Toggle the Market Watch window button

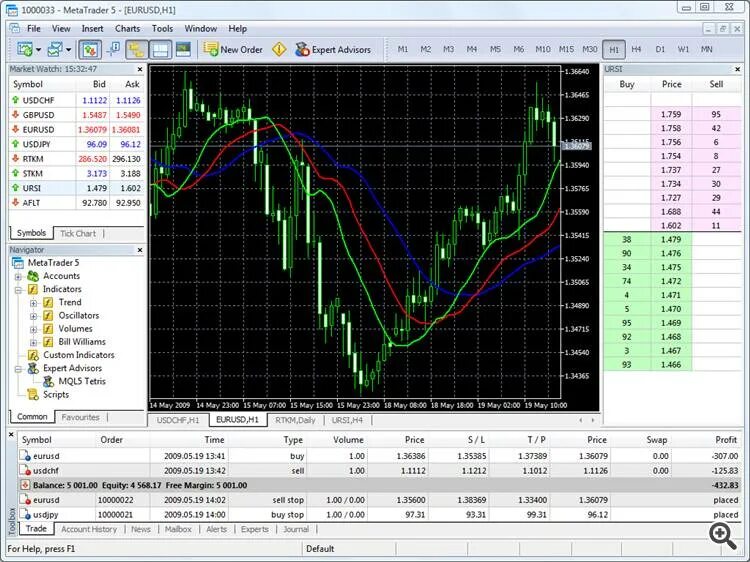point(90,49)
